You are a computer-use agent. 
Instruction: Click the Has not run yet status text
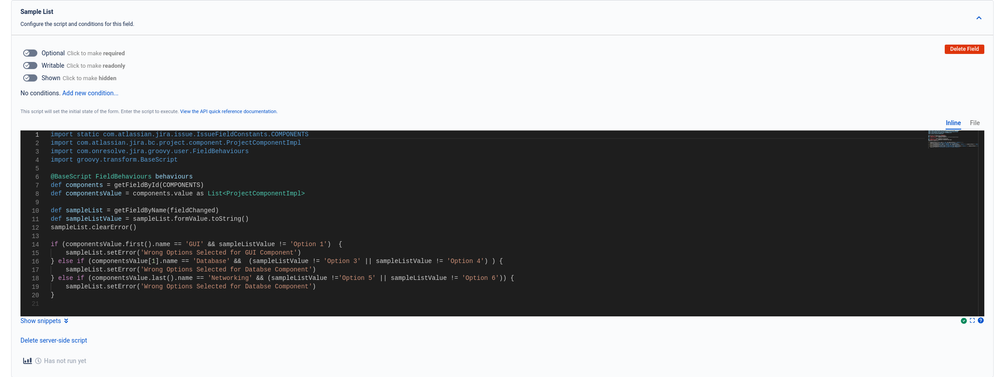coord(65,361)
